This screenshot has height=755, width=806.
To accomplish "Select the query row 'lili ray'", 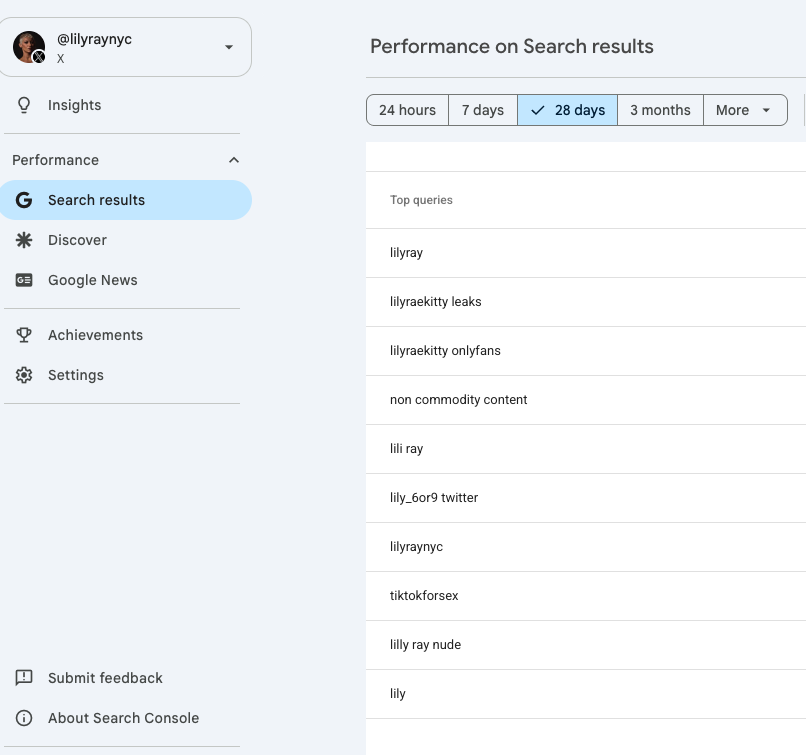I will (585, 449).
